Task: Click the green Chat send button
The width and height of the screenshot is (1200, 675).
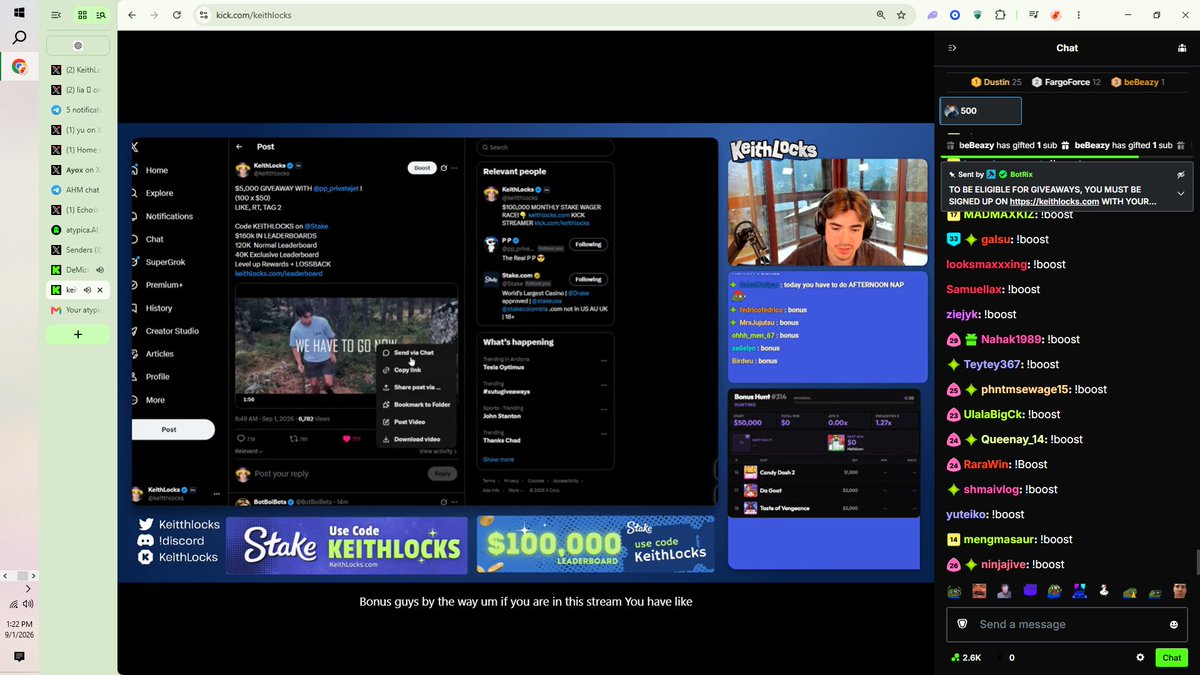Action: click(1171, 657)
